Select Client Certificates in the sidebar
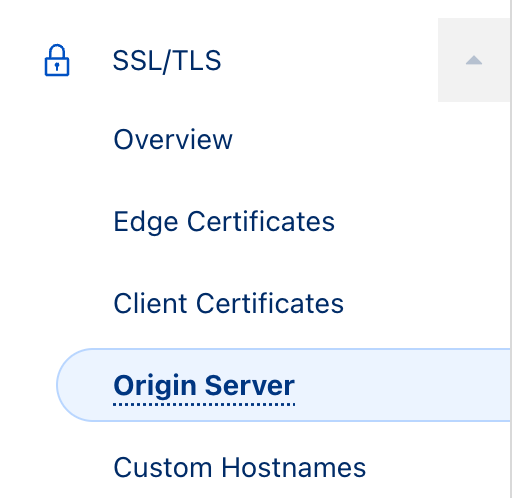 pos(228,303)
